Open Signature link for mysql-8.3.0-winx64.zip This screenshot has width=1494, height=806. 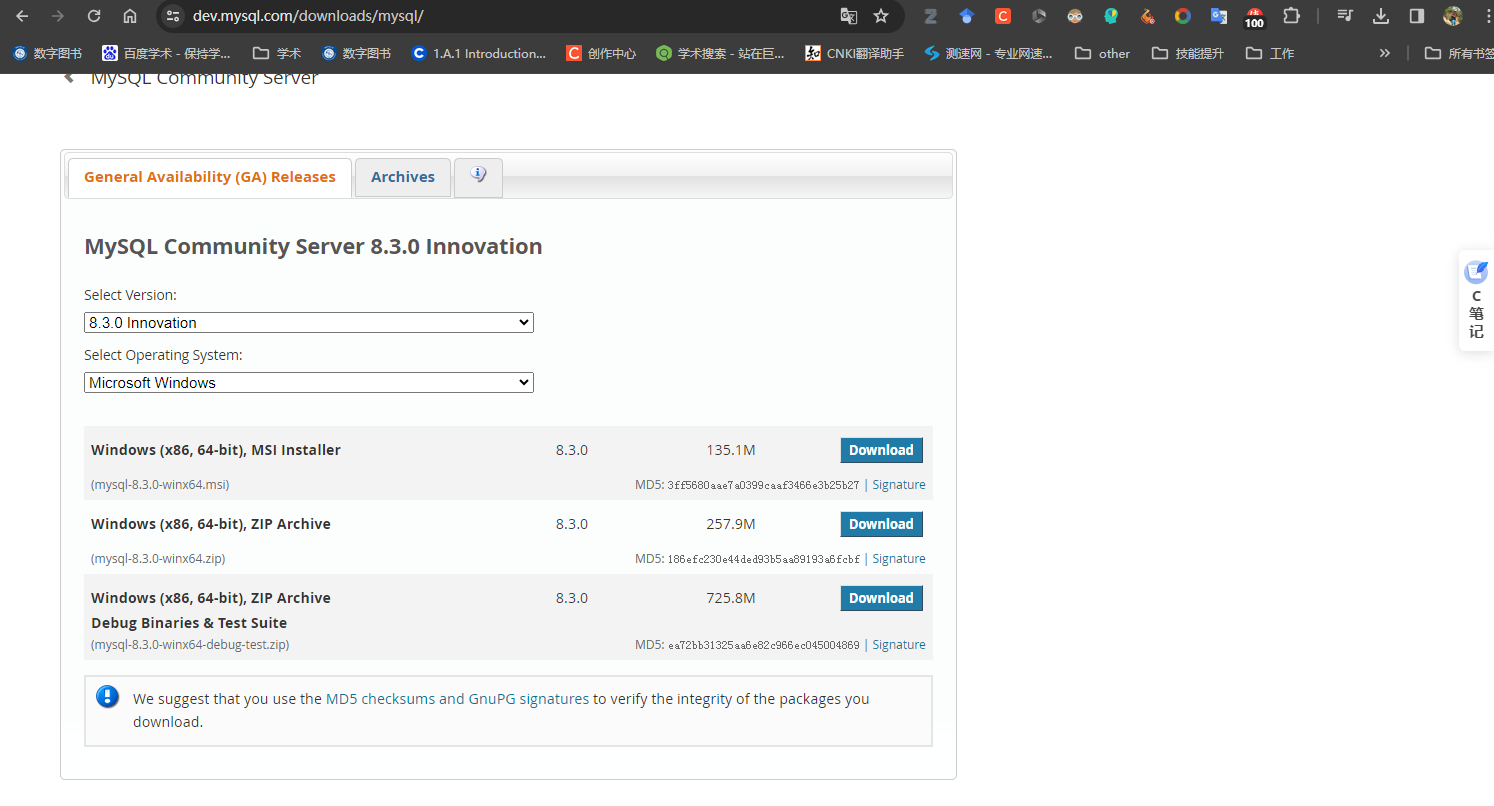(899, 559)
